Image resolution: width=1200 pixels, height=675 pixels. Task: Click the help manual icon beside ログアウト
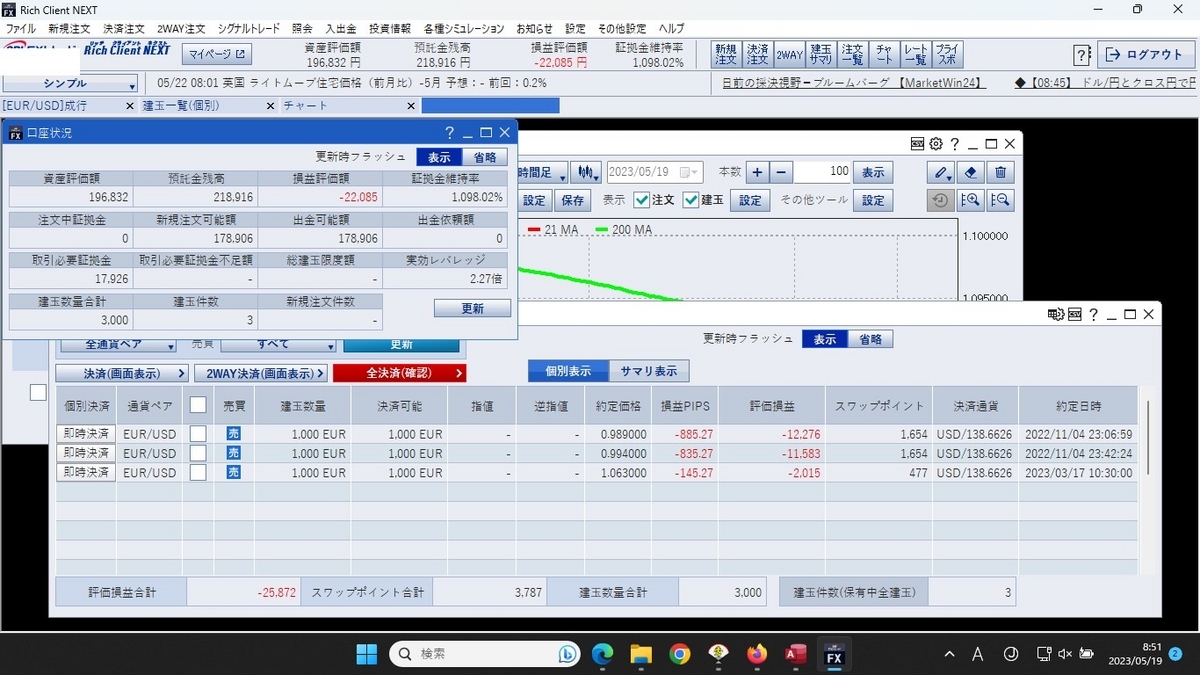click(x=1082, y=55)
